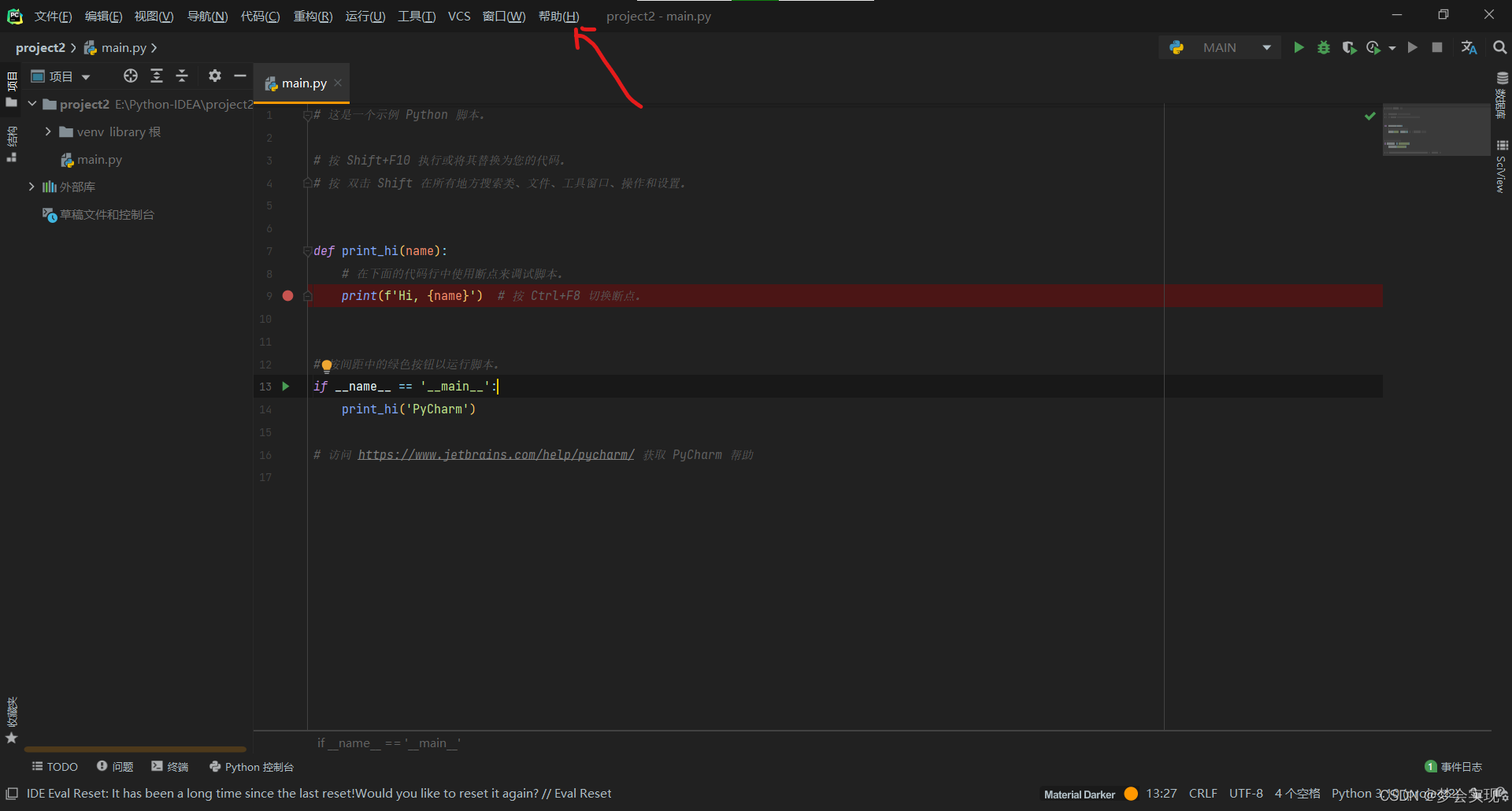Run the MAIN configuration with green play button
Viewport: 1512px width, 811px height.
coord(1299,48)
